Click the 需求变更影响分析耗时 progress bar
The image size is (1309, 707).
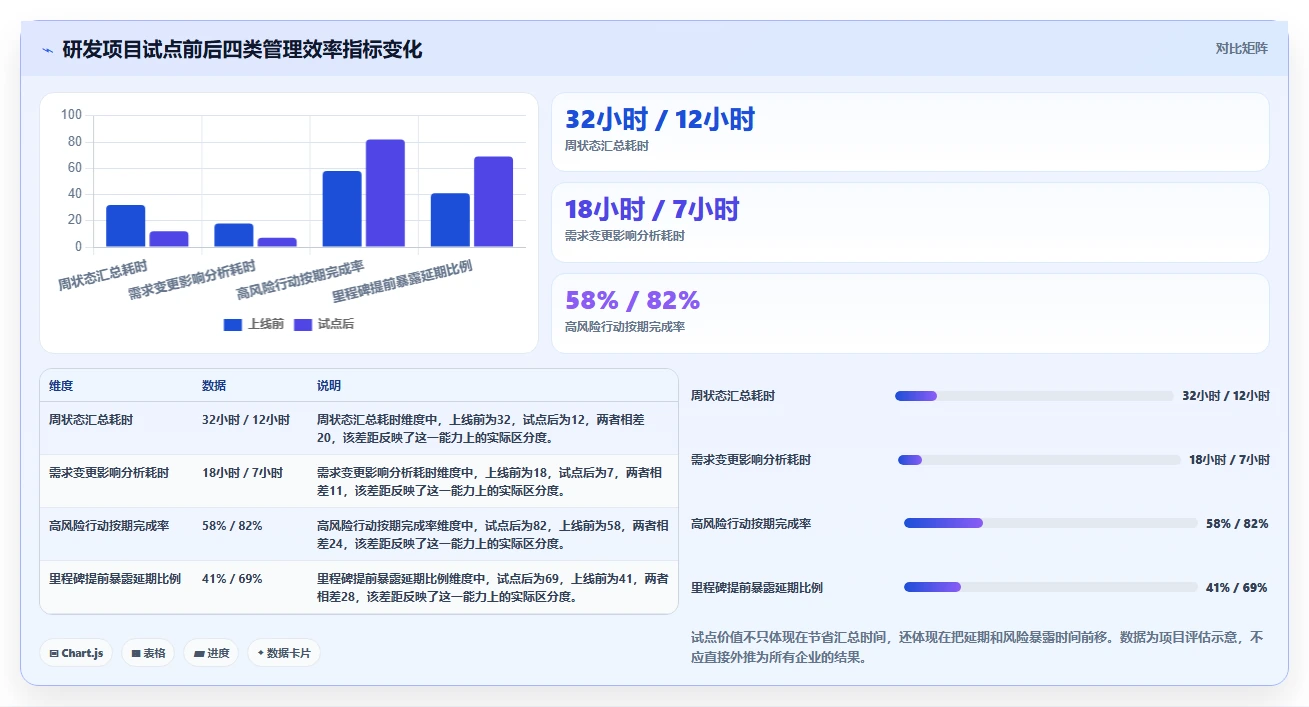(x=1039, y=460)
